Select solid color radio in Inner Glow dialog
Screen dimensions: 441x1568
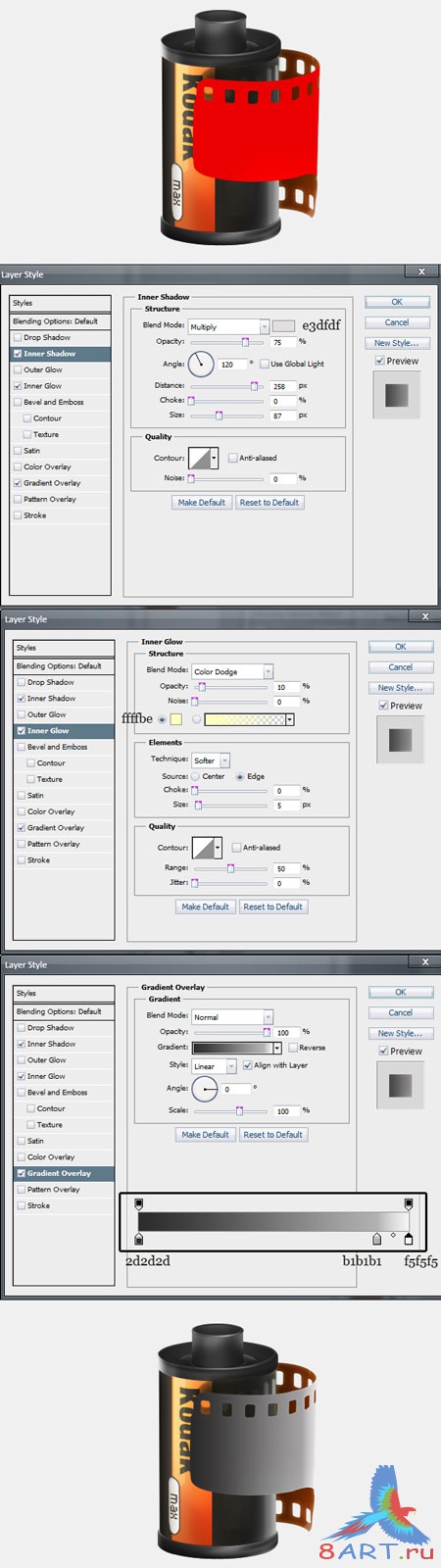tap(162, 719)
